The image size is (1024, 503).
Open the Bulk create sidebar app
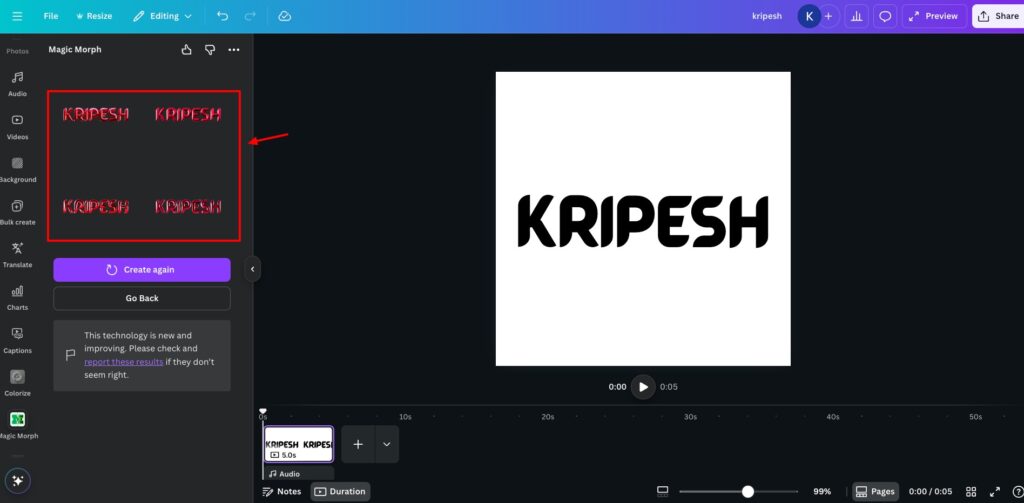click(x=18, y=213)
